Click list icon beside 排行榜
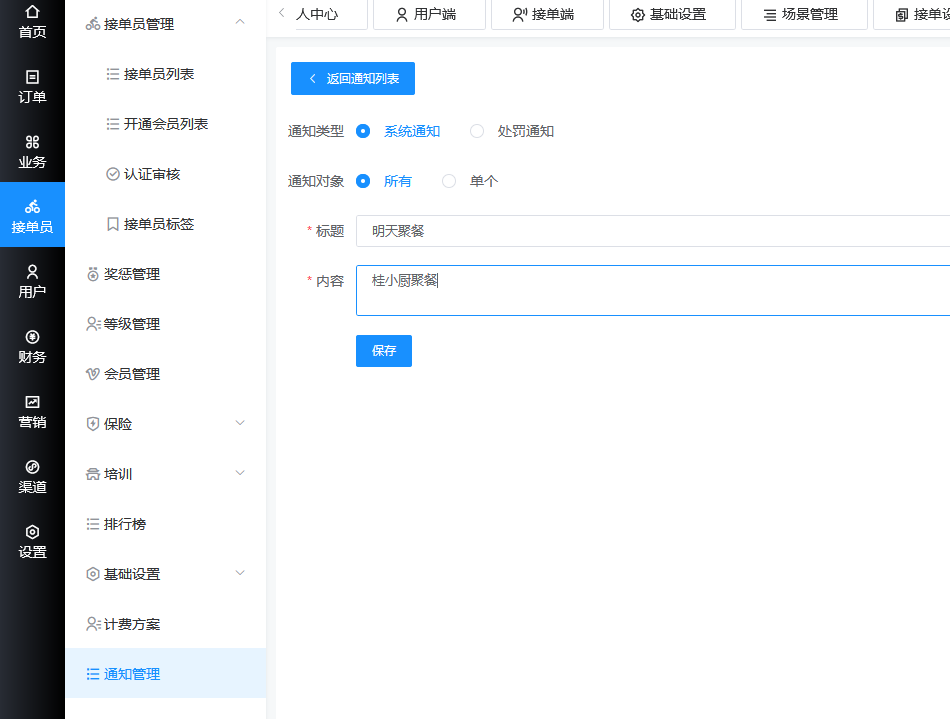 pos(93,524)
